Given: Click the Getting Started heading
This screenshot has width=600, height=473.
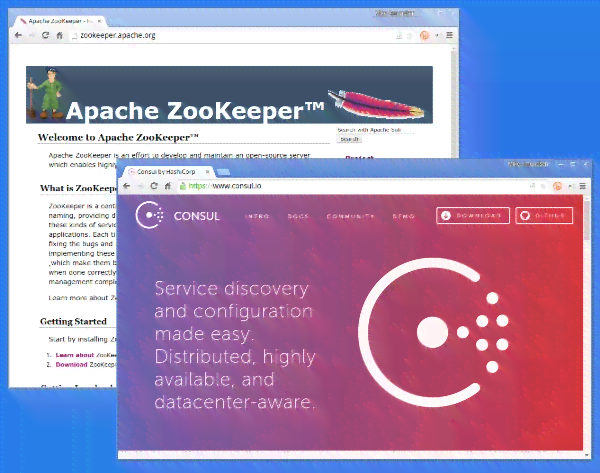Looking at the screenshot, I should click(x=73, y=321).
